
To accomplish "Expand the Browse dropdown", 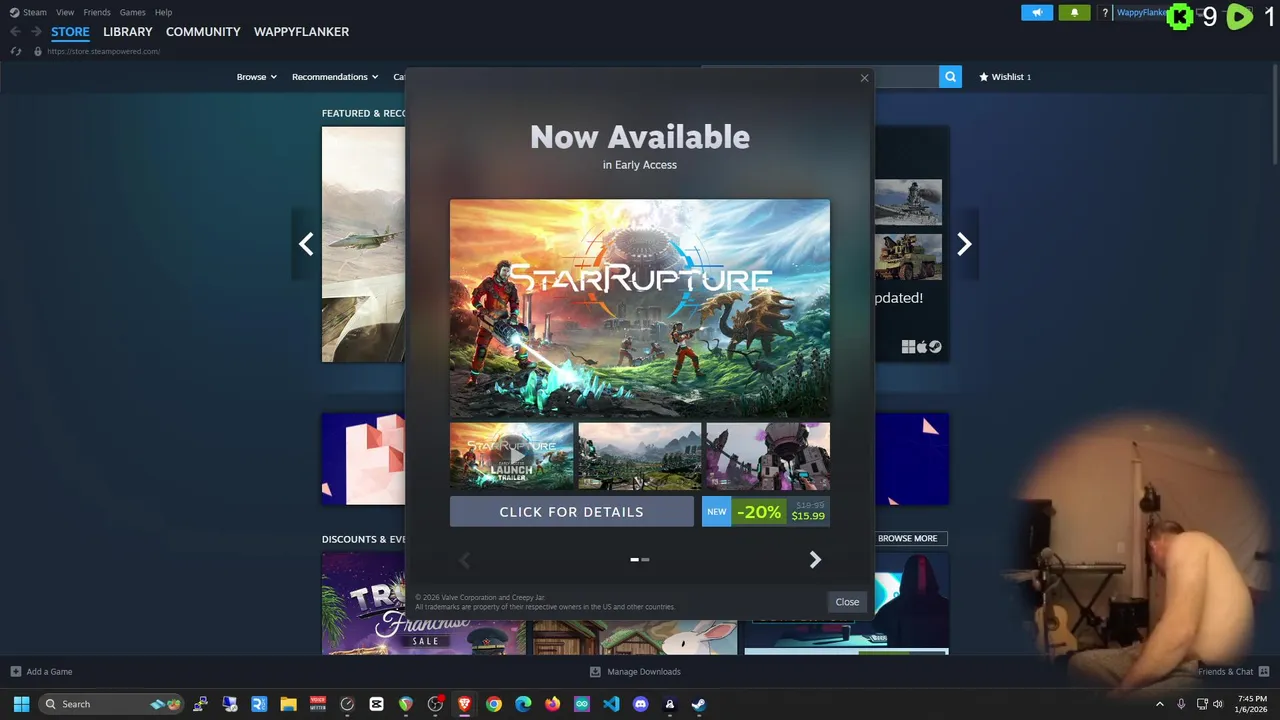I will point(256,77).
